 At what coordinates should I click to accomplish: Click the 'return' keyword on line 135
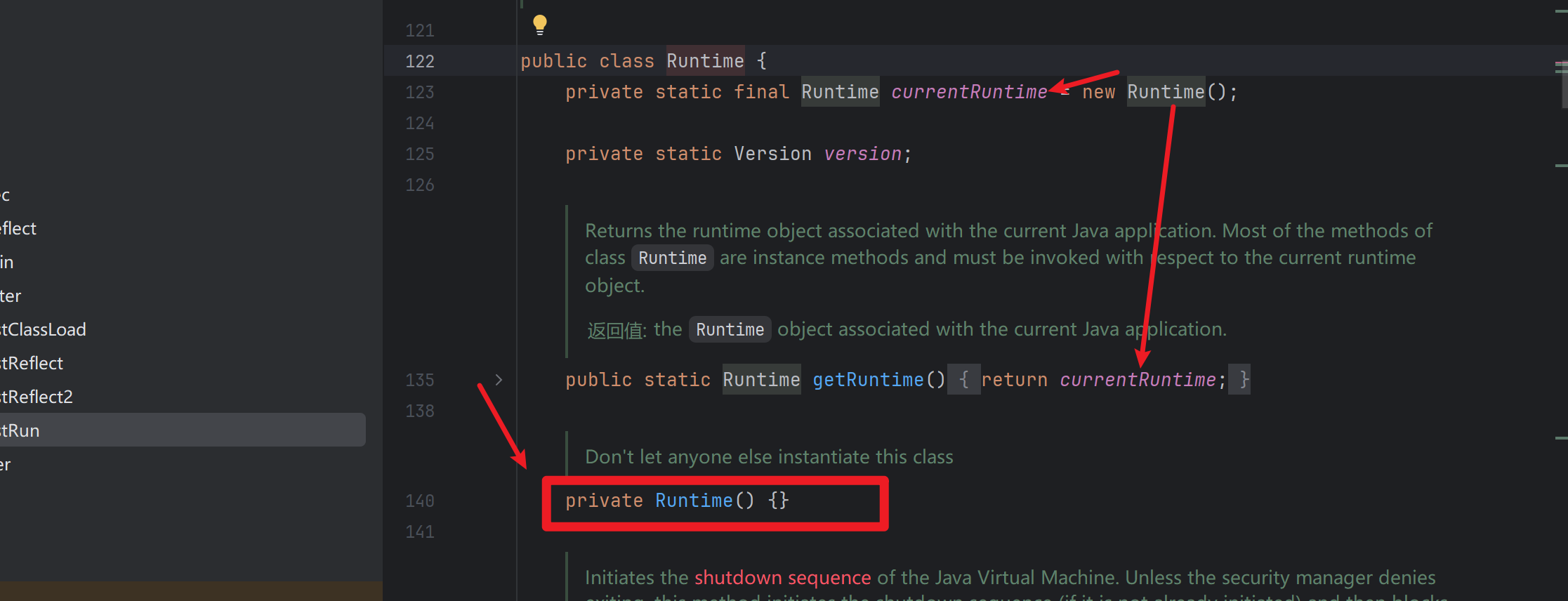point(1014,380)
